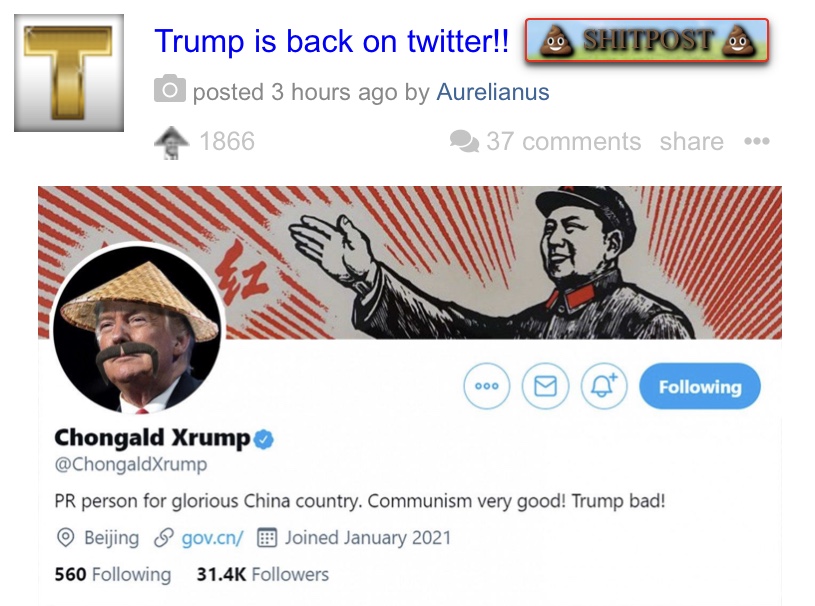Click the username Aurelianus
The image size is (815, 606).
(493, 92)
